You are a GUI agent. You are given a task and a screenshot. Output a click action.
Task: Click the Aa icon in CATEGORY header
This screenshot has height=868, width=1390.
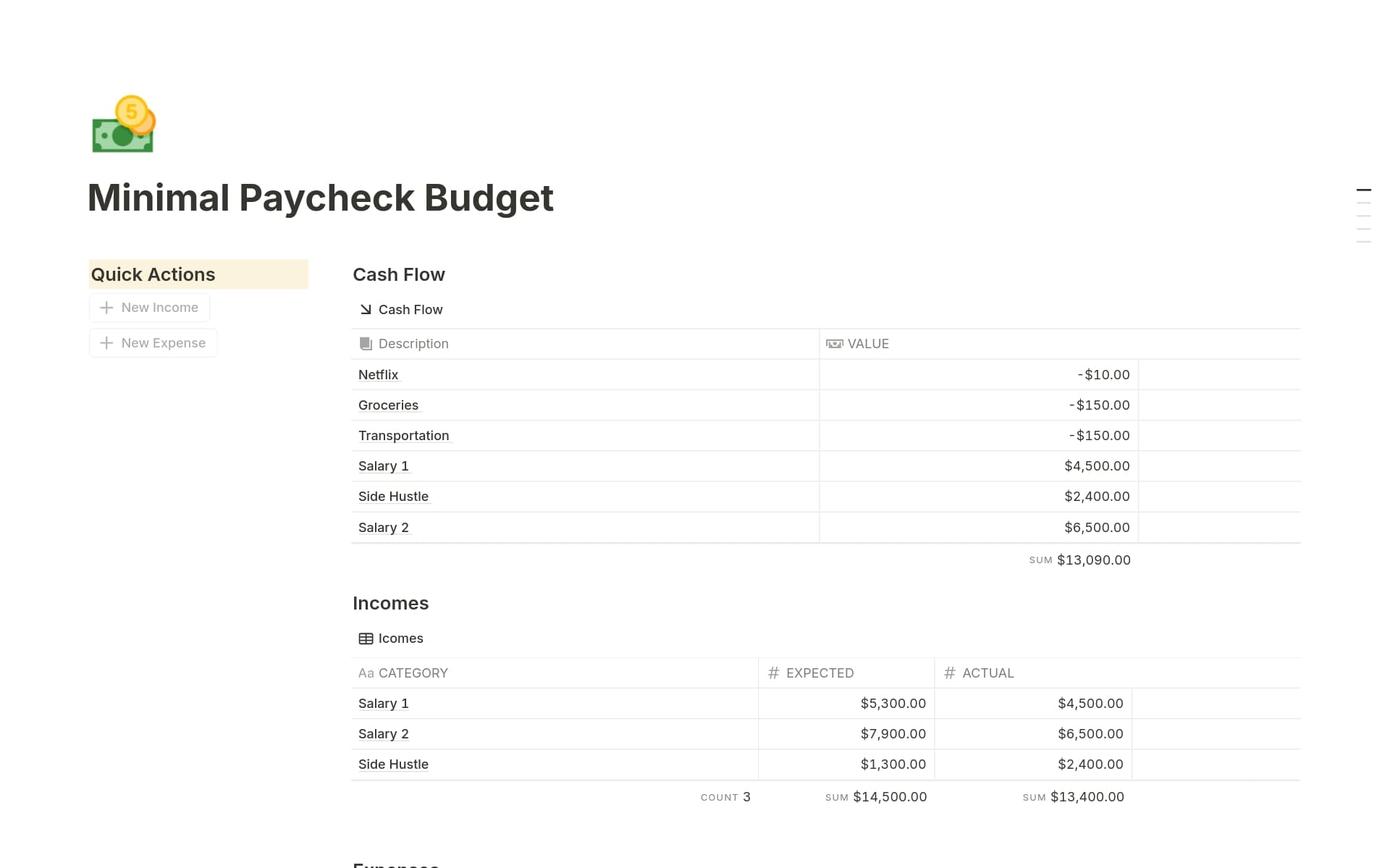366,673
